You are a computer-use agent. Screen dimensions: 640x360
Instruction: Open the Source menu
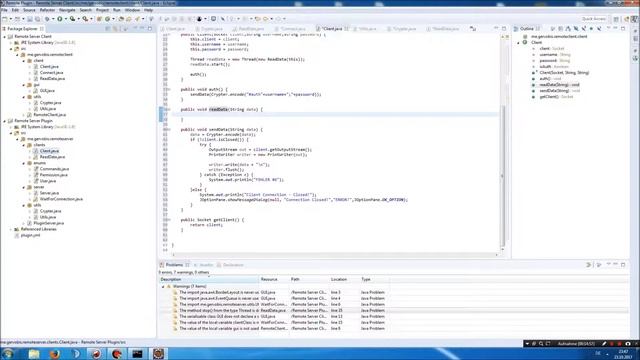coord(29,10)
